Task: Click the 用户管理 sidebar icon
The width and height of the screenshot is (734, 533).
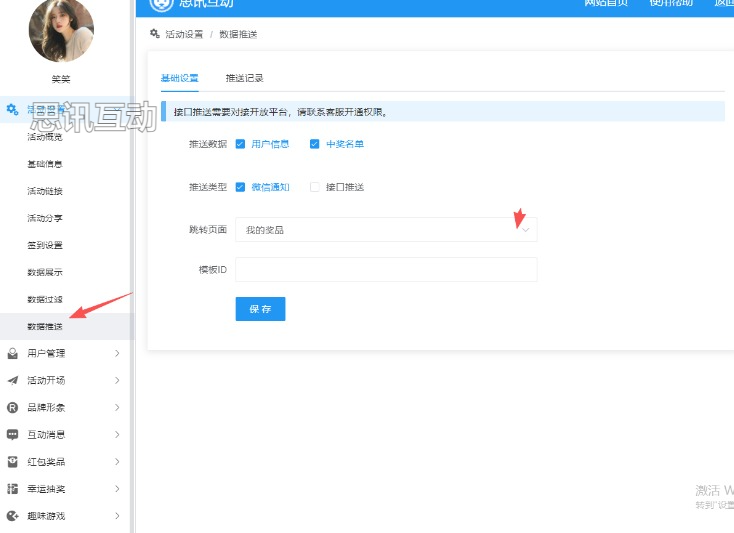Action: (x=12, y=353)
